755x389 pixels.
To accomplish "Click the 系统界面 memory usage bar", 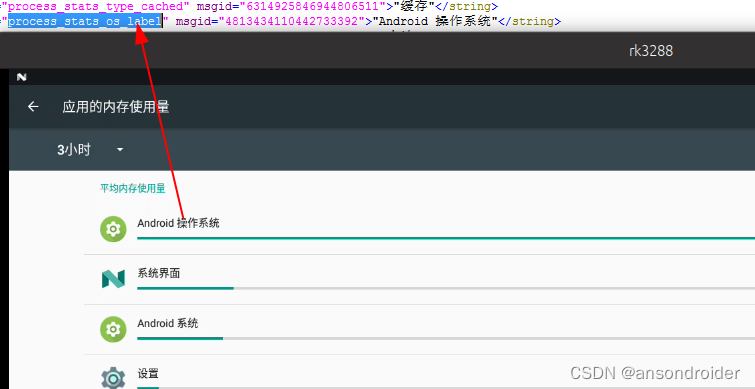I will pos(446,288).
